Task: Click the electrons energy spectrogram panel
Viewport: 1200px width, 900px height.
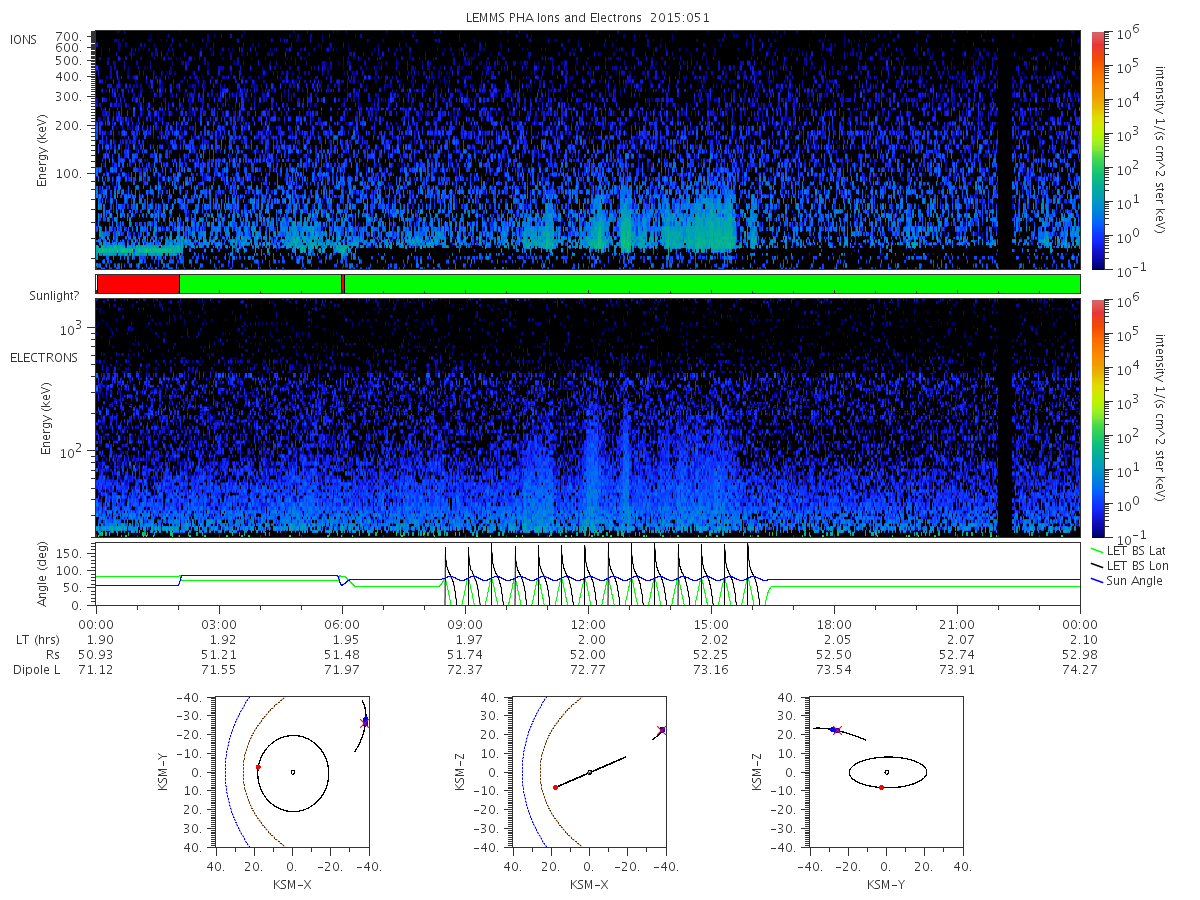Action: click(588, 417)
